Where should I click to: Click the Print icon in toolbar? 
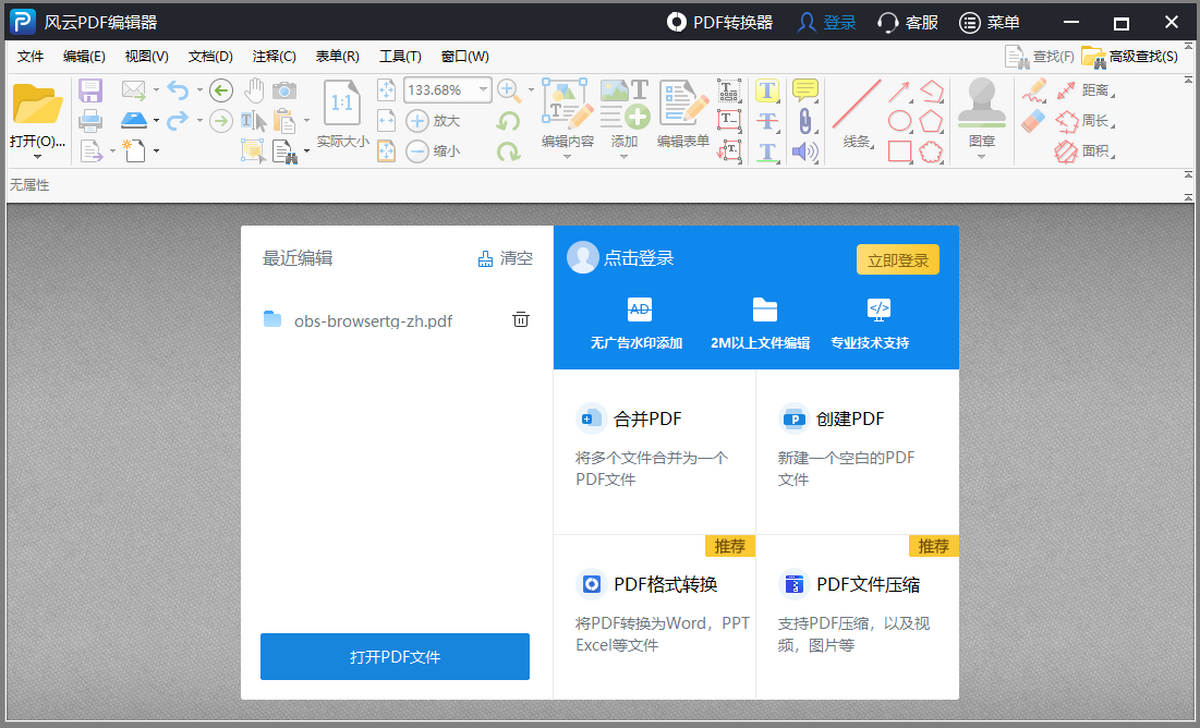(91, 121)
